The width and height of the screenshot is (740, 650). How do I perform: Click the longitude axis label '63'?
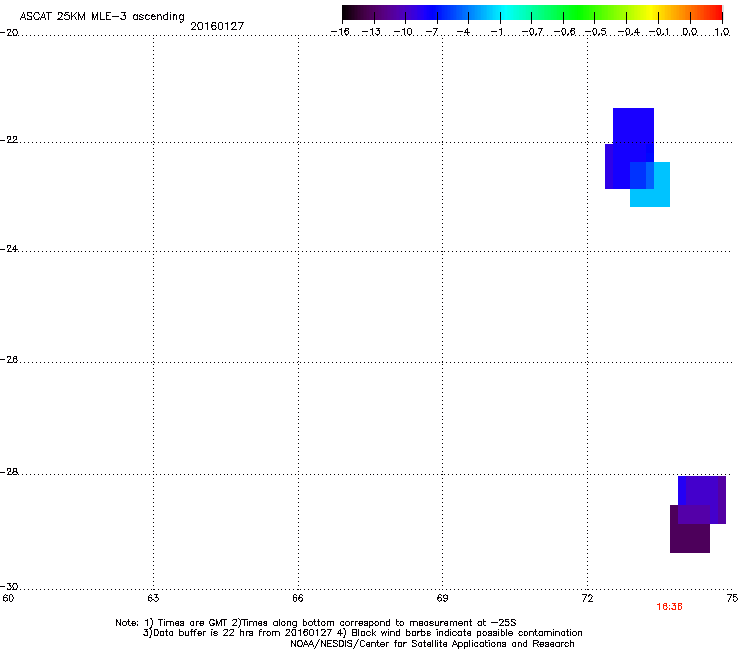pos(153,598)
